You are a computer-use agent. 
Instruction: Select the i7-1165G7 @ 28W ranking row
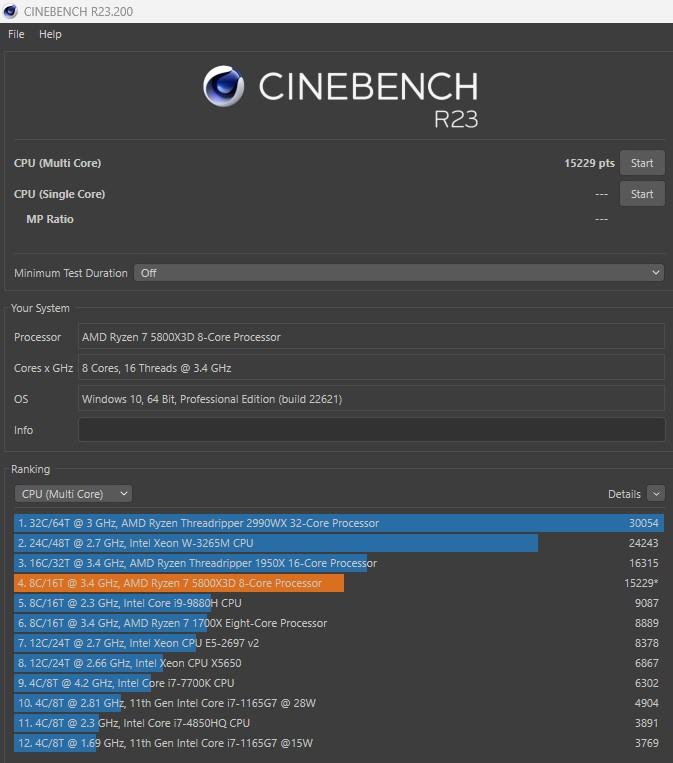339,703
